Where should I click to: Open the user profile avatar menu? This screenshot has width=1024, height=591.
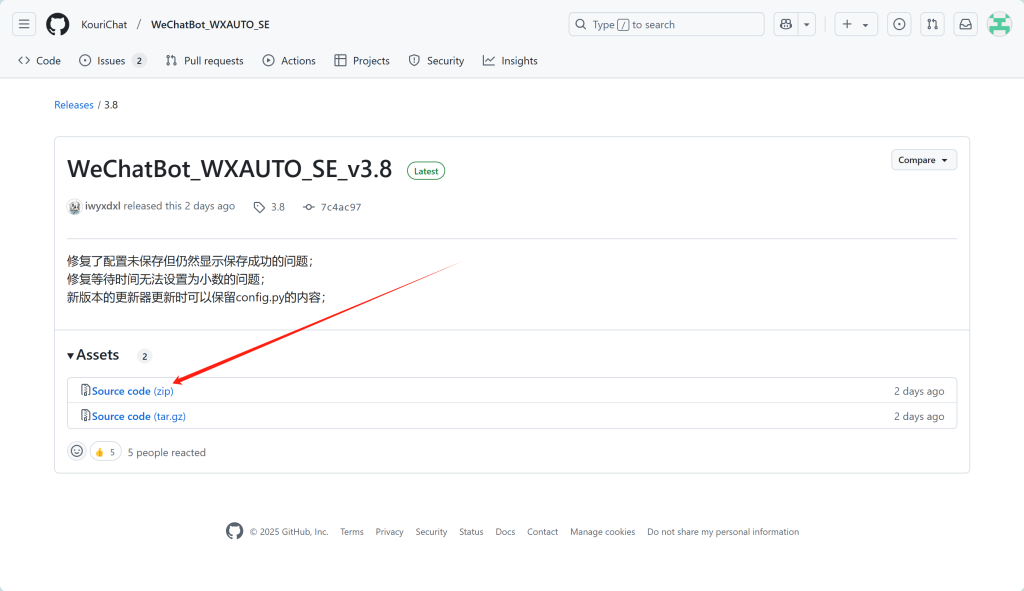(999, 24)
